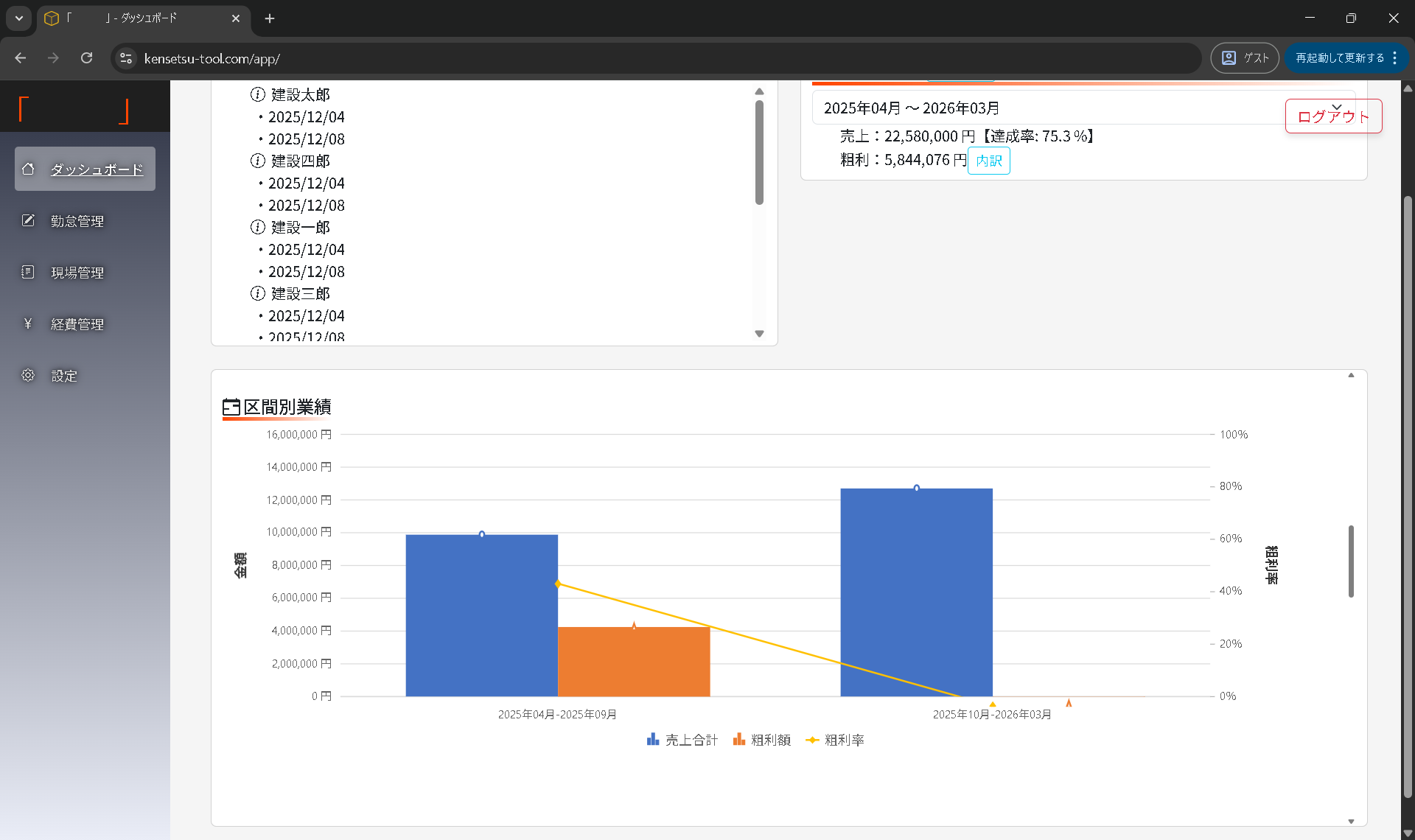This screenshot has height=840, width=1415.
Task: Click the browser reload icon
Action: tap(86, 58)
